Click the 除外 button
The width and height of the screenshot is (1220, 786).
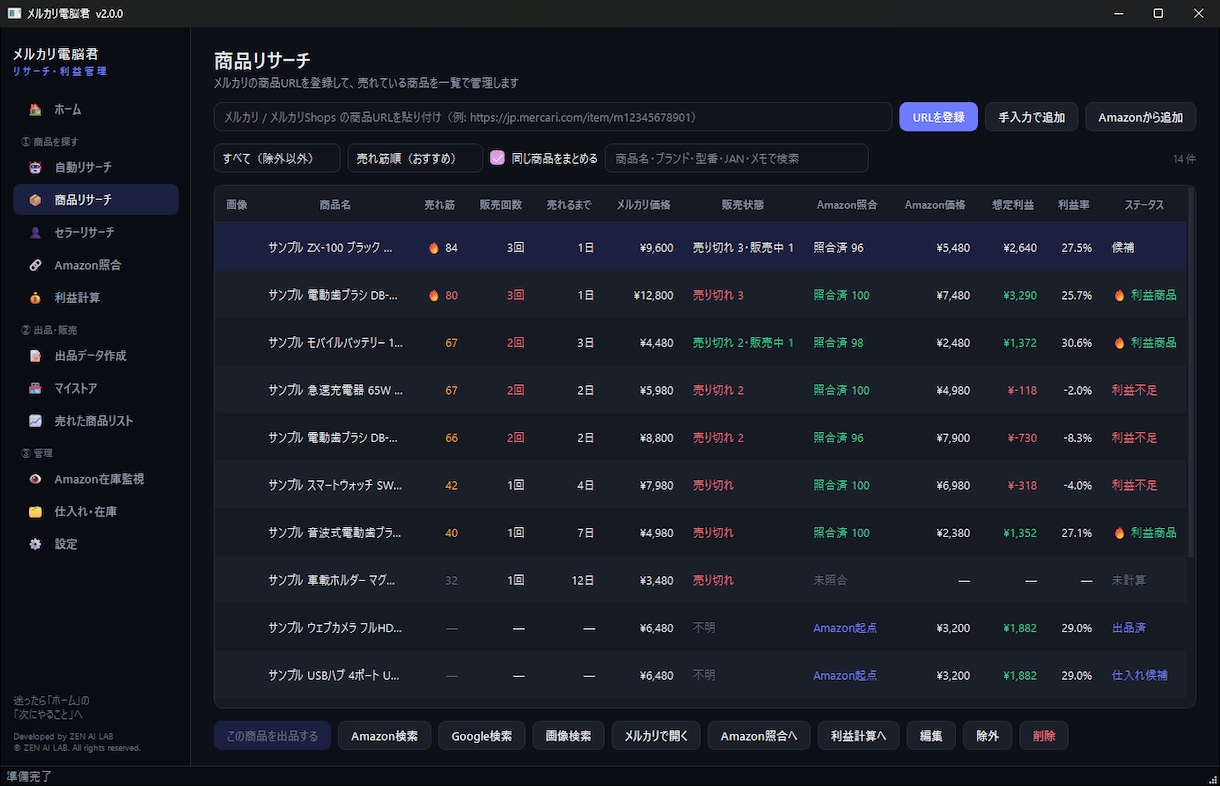pos(987,736)
